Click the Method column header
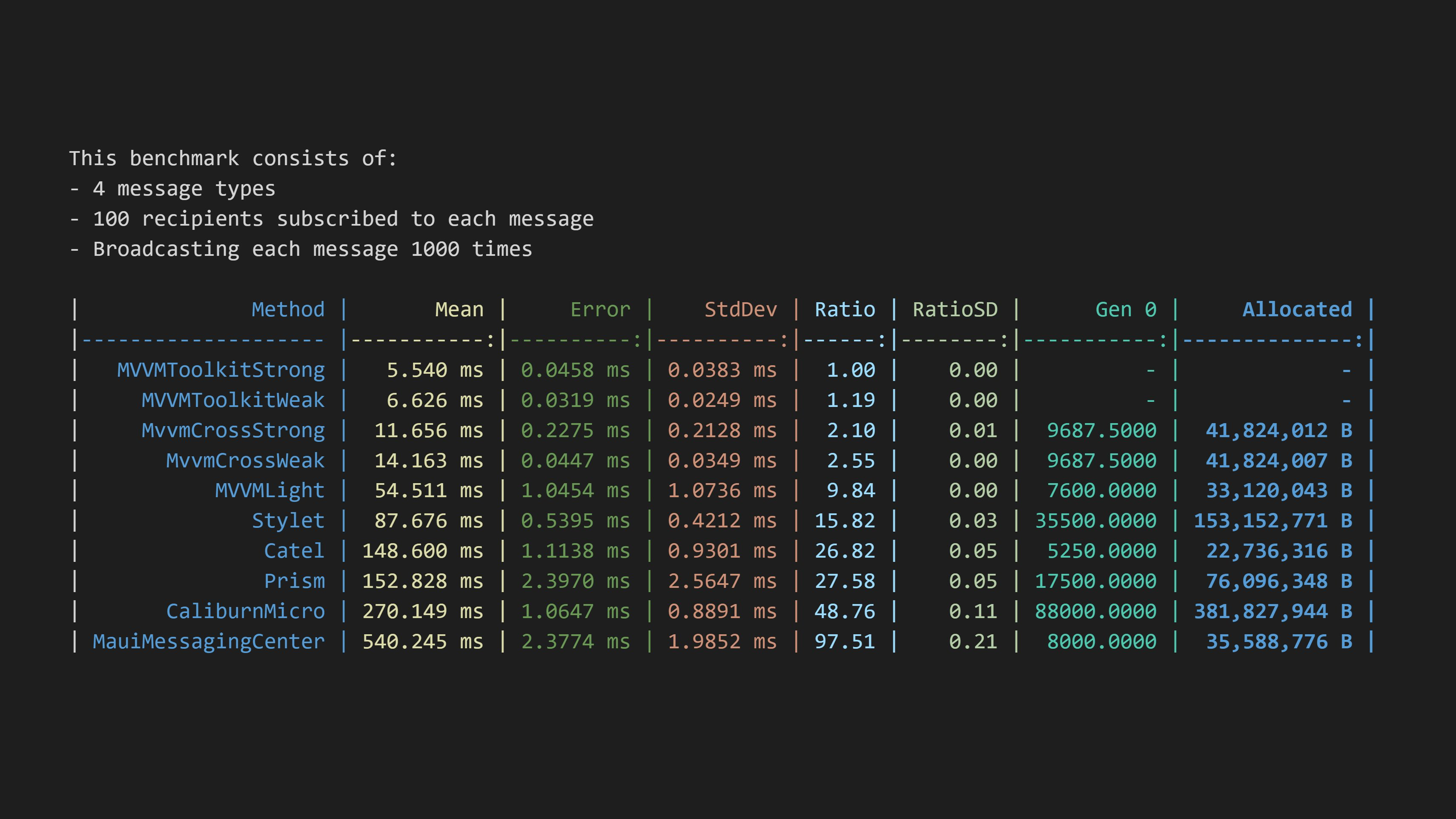 click(x=288, y=310)
